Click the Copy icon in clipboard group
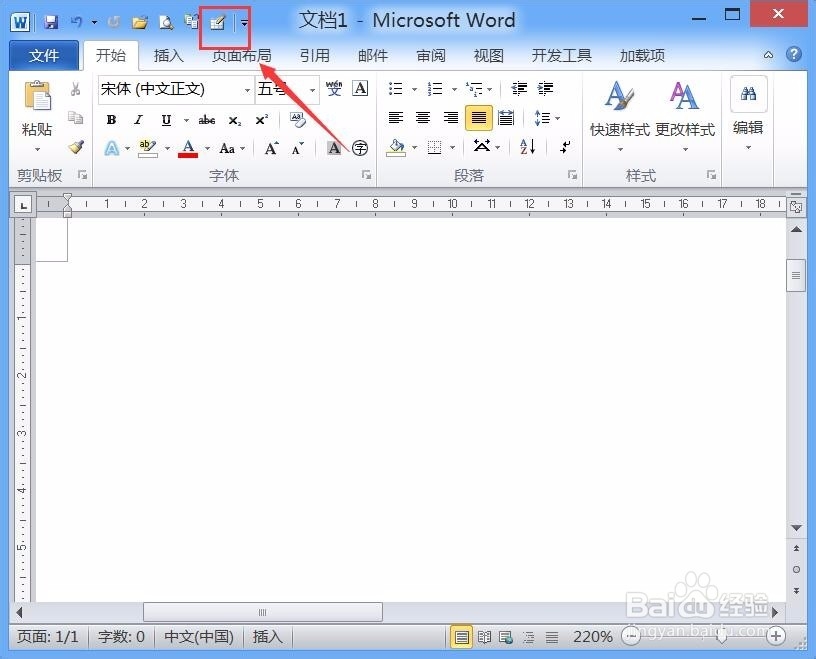 click(x=75, y=118)
